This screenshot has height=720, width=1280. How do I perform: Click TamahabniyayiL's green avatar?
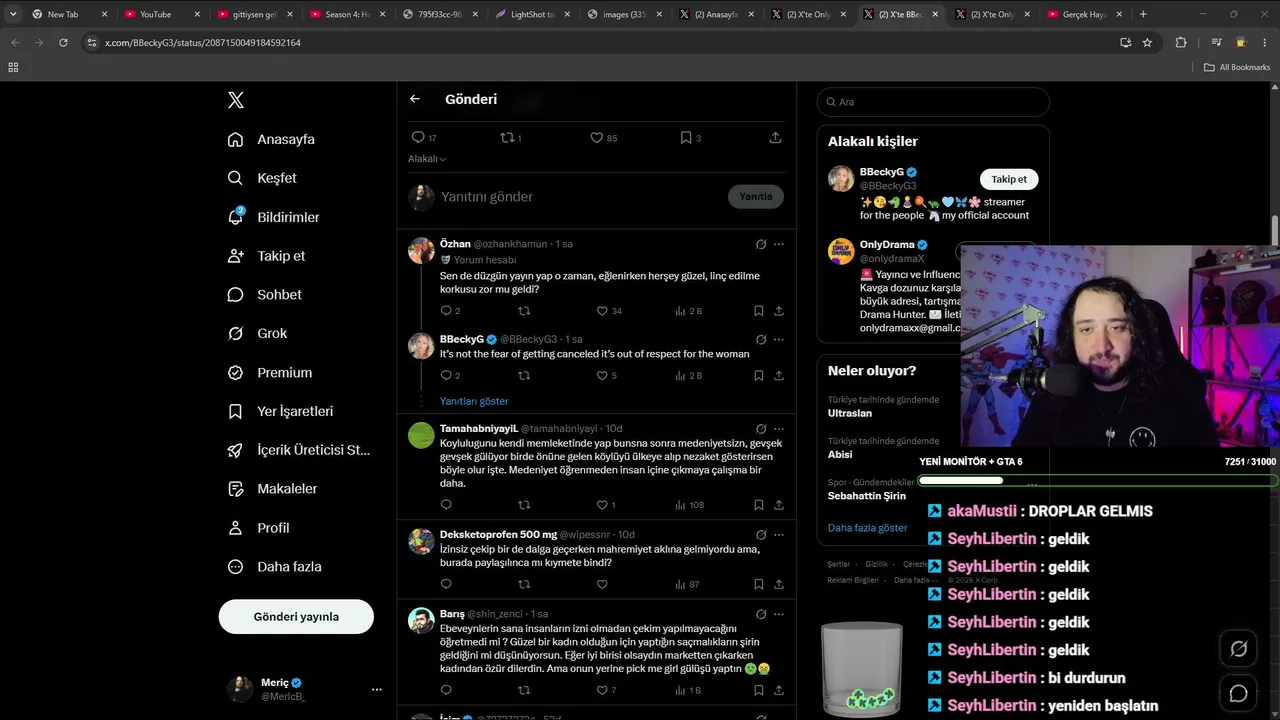pyautogui.click(x=421, y=435)
